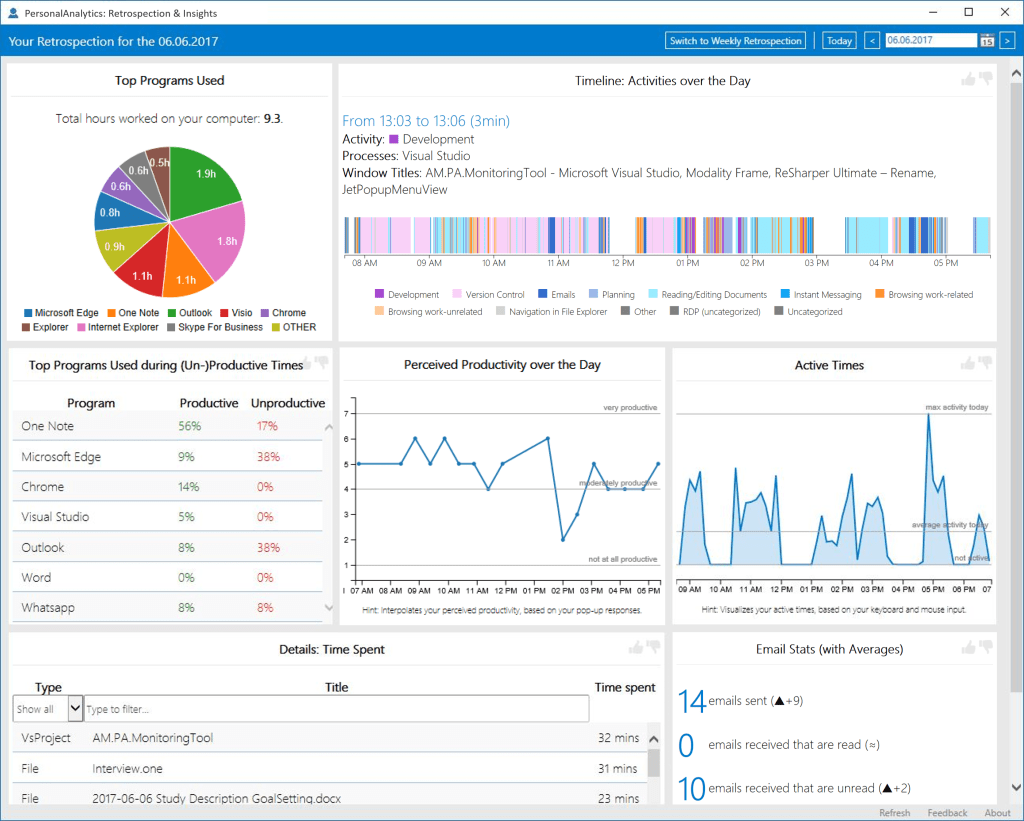
Task: Select the Whatsapp program row
Action: pos(167,607)
